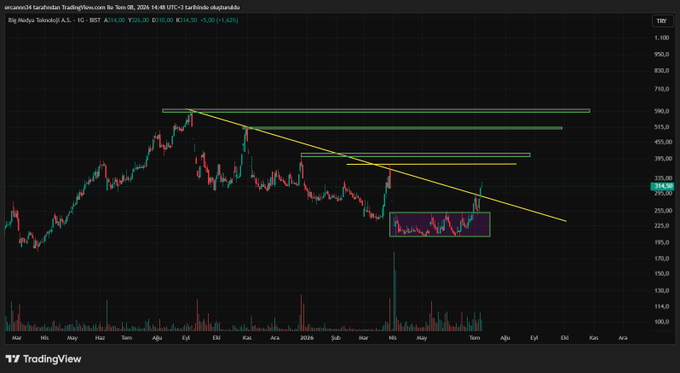Click the 150,0 price axis label

pyautogui.click(x=662, y=274)
